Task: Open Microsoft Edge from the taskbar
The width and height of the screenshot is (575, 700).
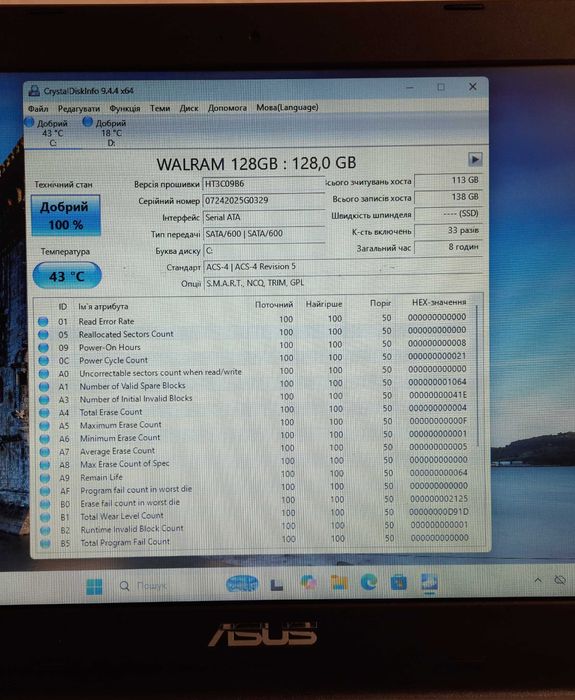Action: (369, 582)
